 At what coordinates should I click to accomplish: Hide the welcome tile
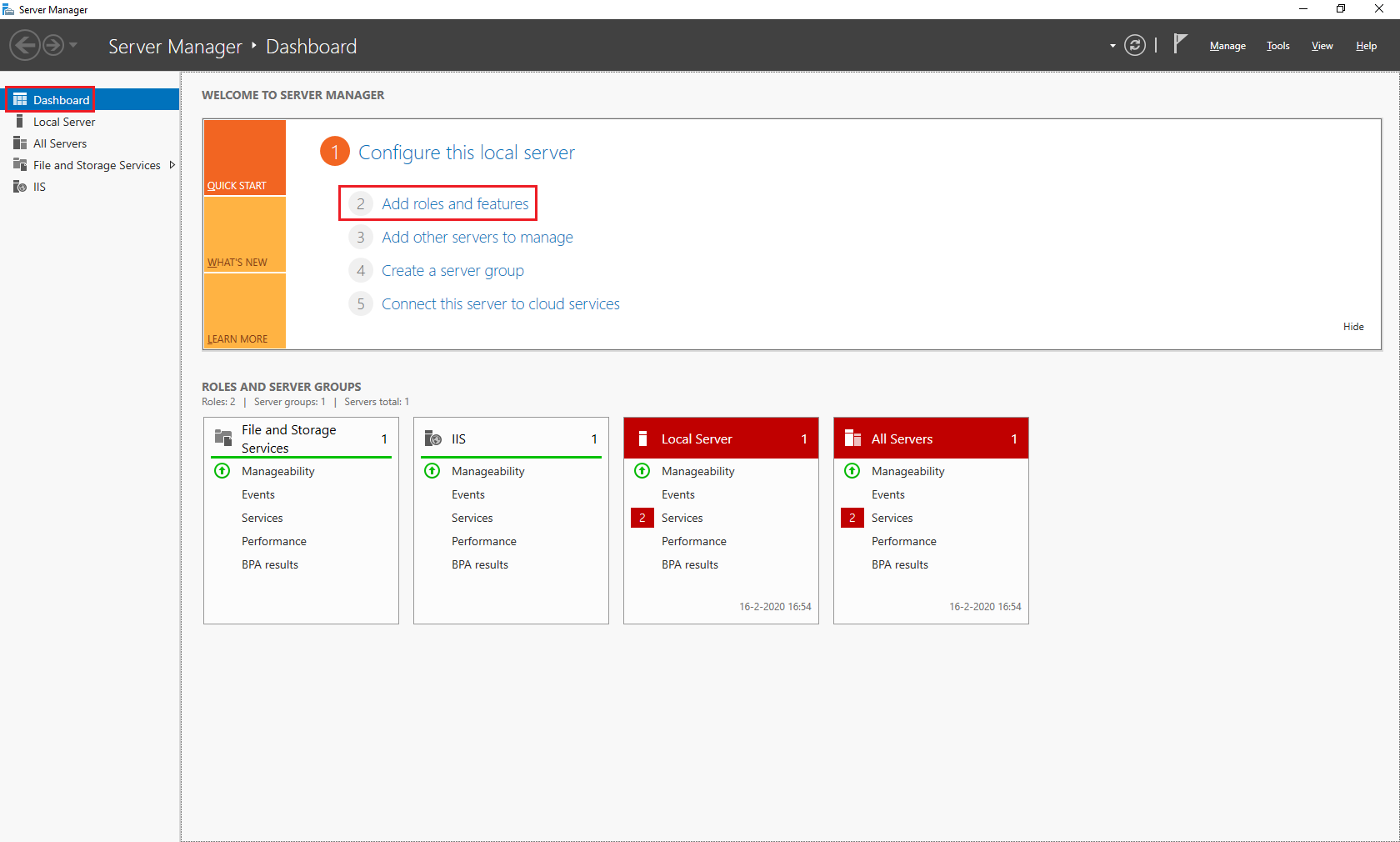tap(1353, 327)
